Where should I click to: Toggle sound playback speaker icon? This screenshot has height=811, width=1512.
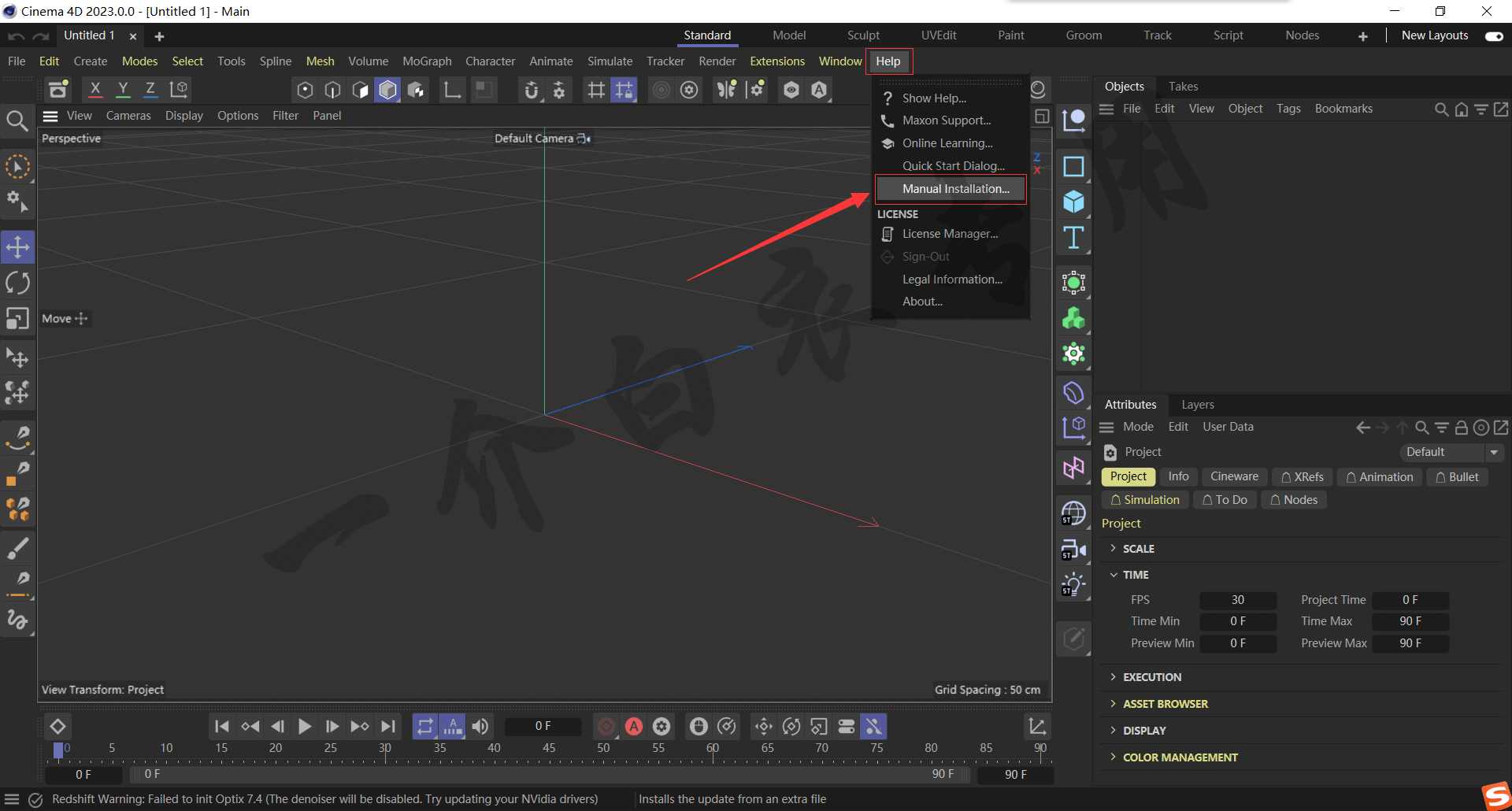point(480,726)
